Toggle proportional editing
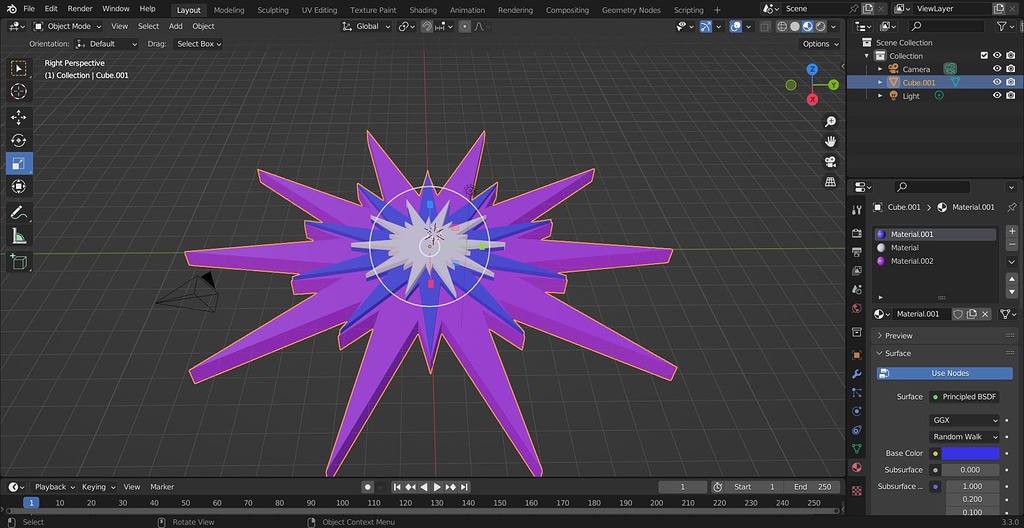Screen dimensions: 1024x528 (x=464, y=26)
